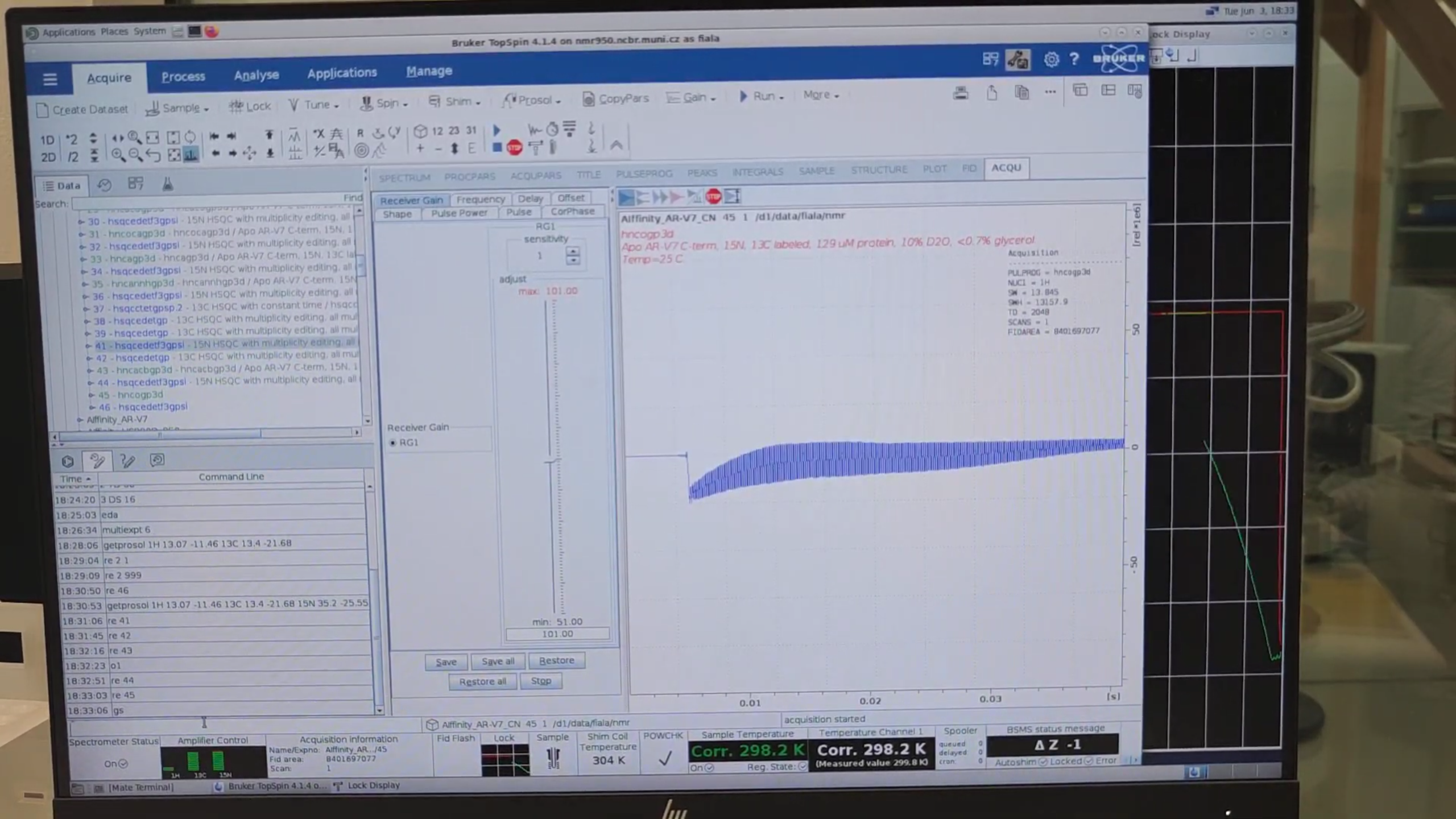The width and height of the screenshot is (1456, 819).
Task: Click the multiply intensity by 2 icon
Action: tap(72, 139)
